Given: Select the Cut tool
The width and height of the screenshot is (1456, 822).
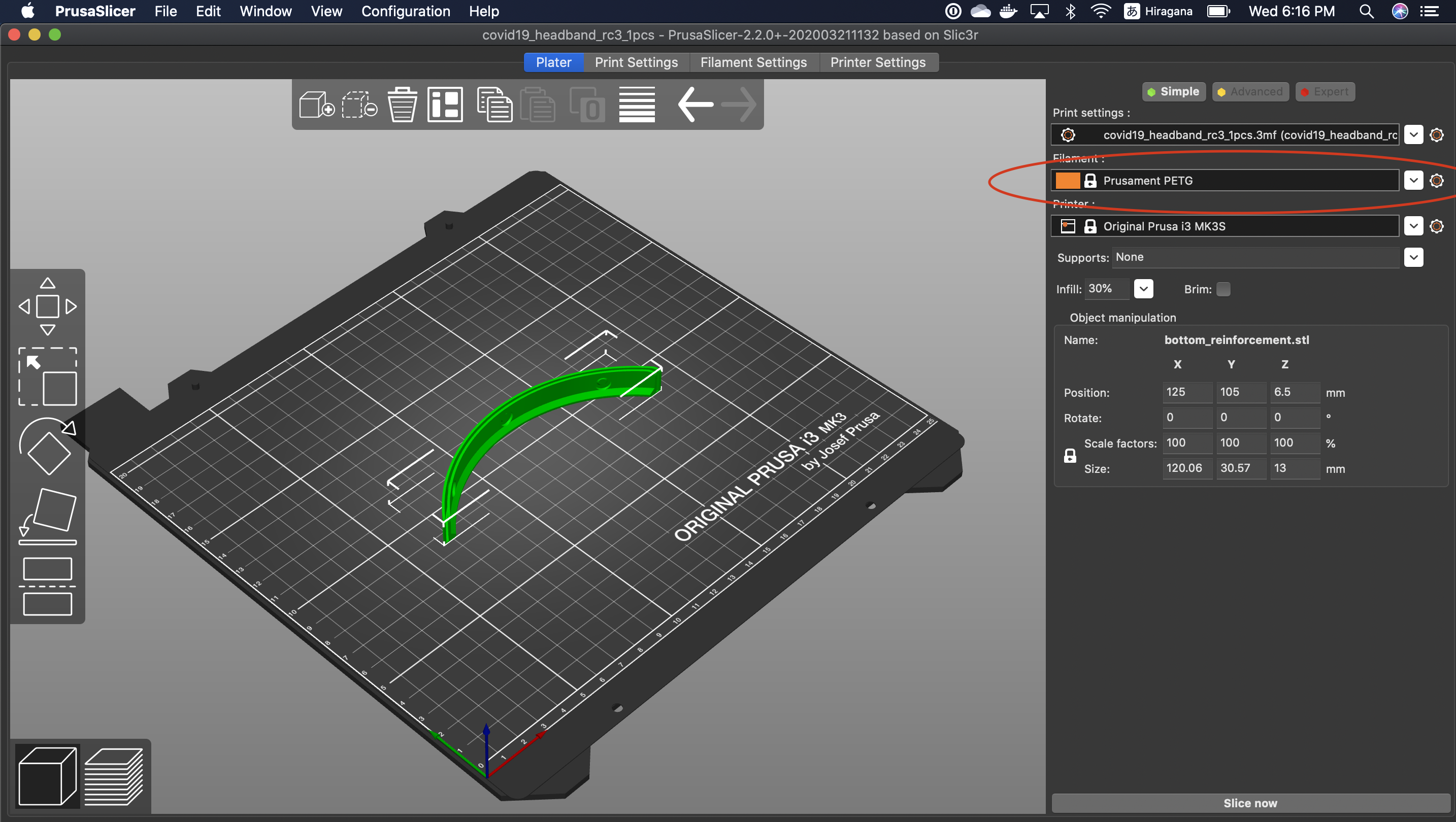Looking at the screenshot, I should click(48, 587).
